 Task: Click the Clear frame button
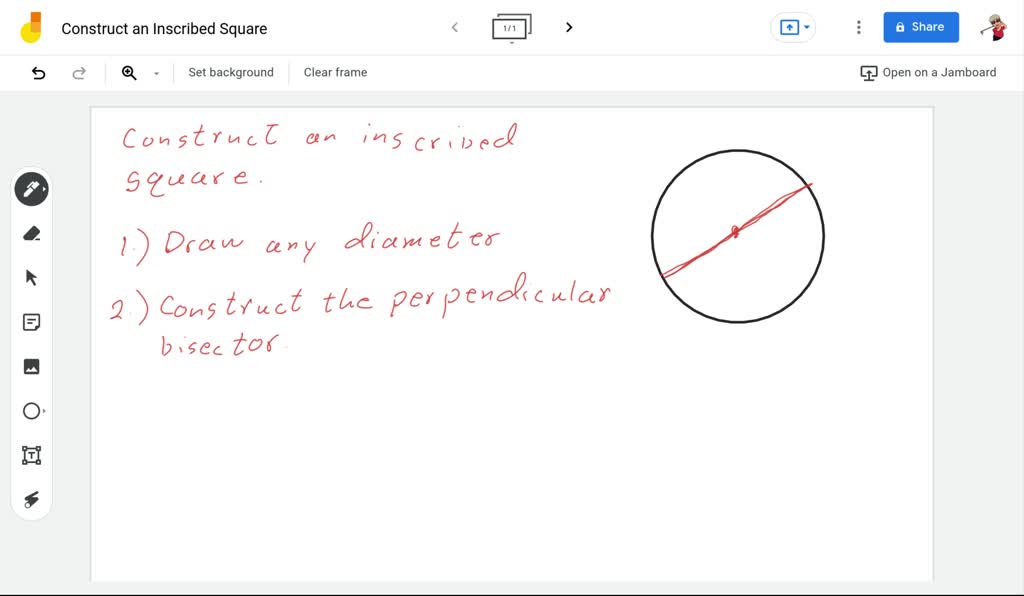[334, 72]
